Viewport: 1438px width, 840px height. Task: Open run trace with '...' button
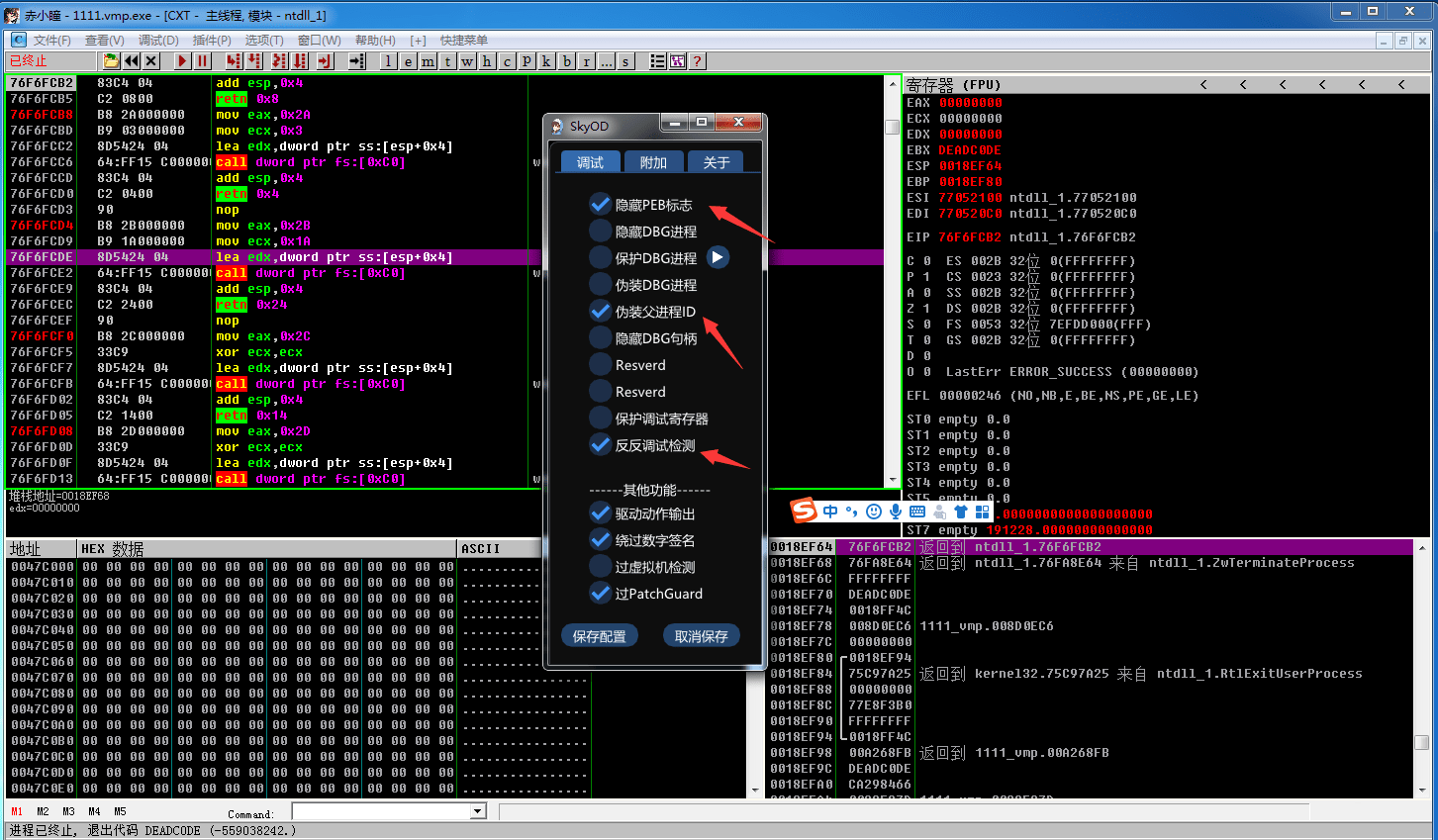pyautogui.click(x=606, y=61)
